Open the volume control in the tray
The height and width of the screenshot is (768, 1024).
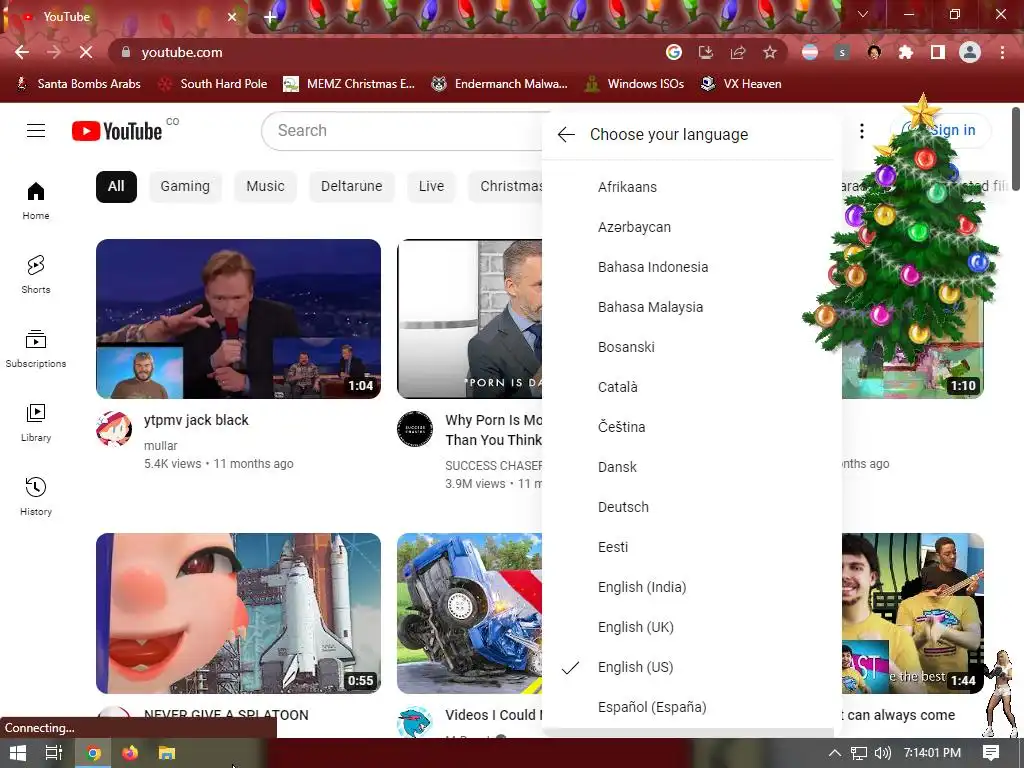click(x=883, y=753)
